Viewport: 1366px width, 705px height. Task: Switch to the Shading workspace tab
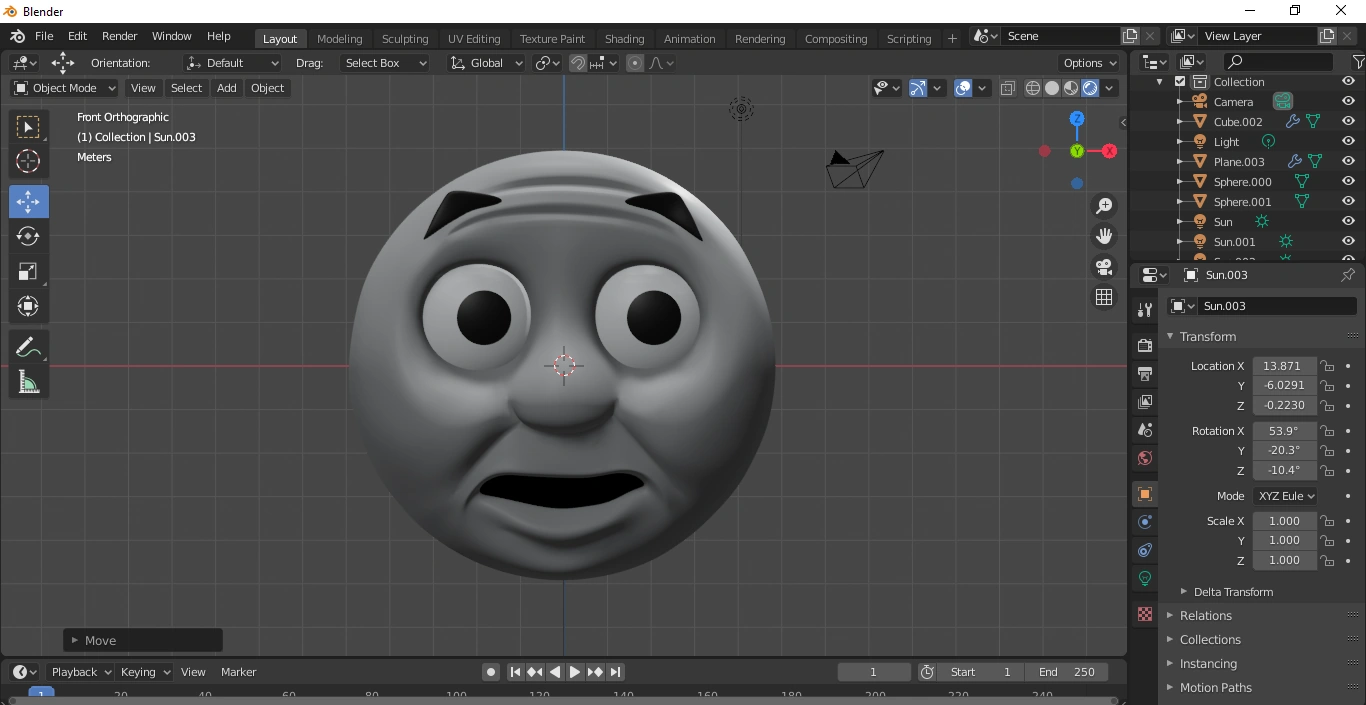click(x=624, y=38)
